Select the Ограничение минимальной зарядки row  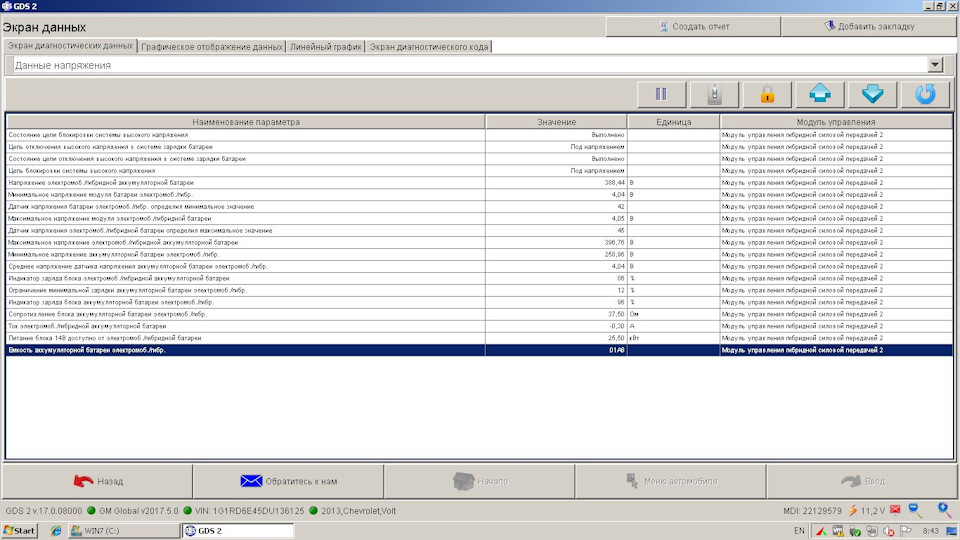pyautogui.click(x=479, y=290)
